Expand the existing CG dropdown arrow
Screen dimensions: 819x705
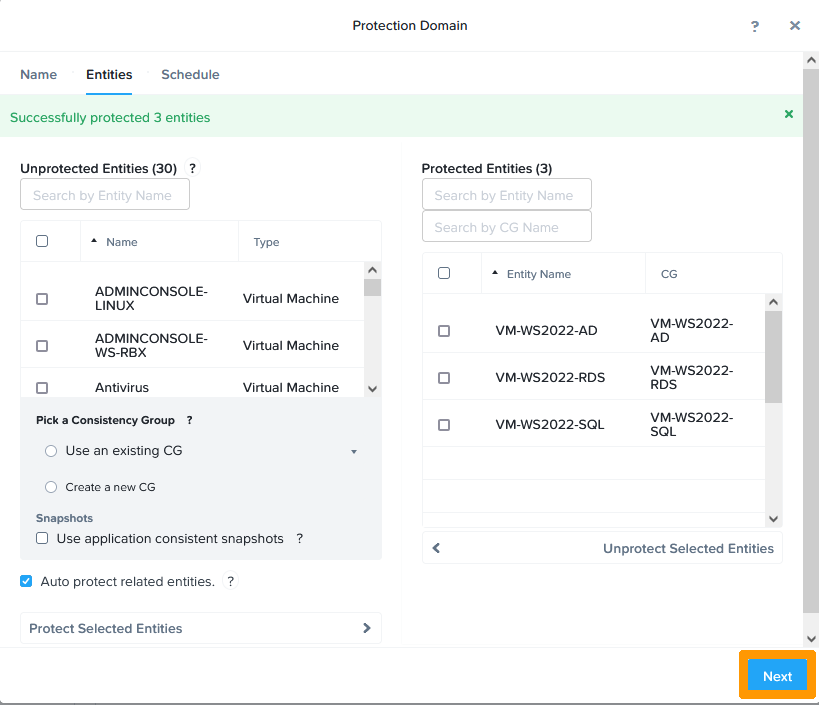353,452
